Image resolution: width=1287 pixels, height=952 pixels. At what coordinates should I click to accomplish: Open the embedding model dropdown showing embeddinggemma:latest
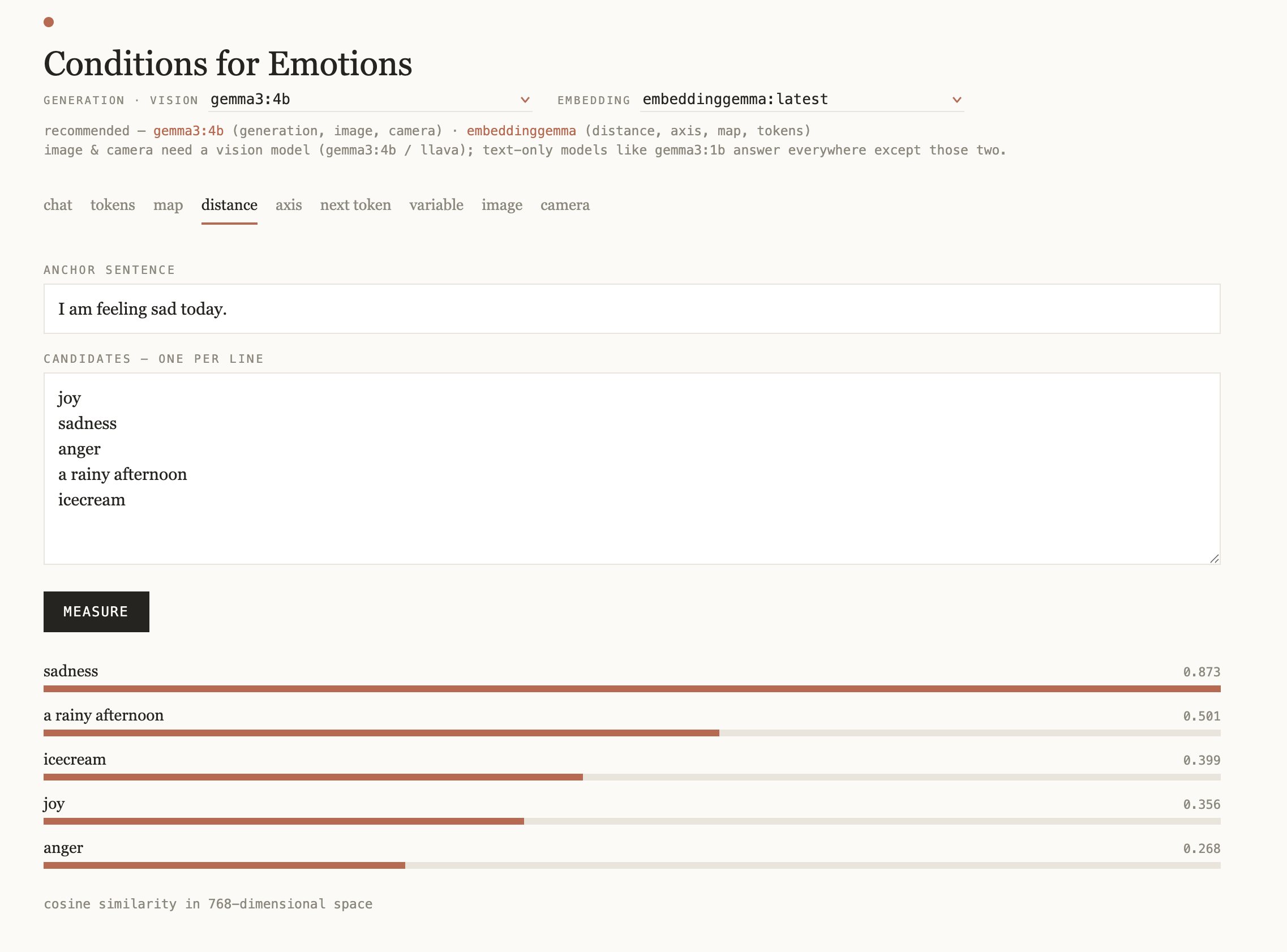pos(802,100)
